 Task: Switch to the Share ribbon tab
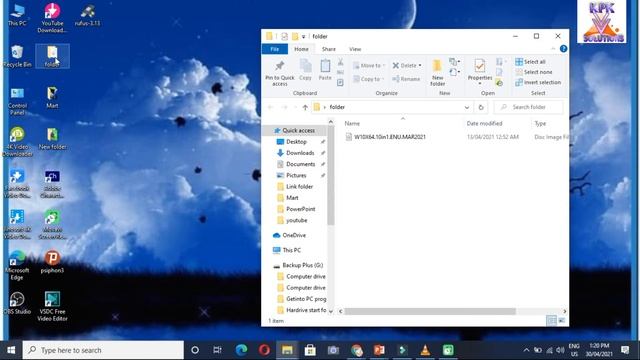point(329,49)
